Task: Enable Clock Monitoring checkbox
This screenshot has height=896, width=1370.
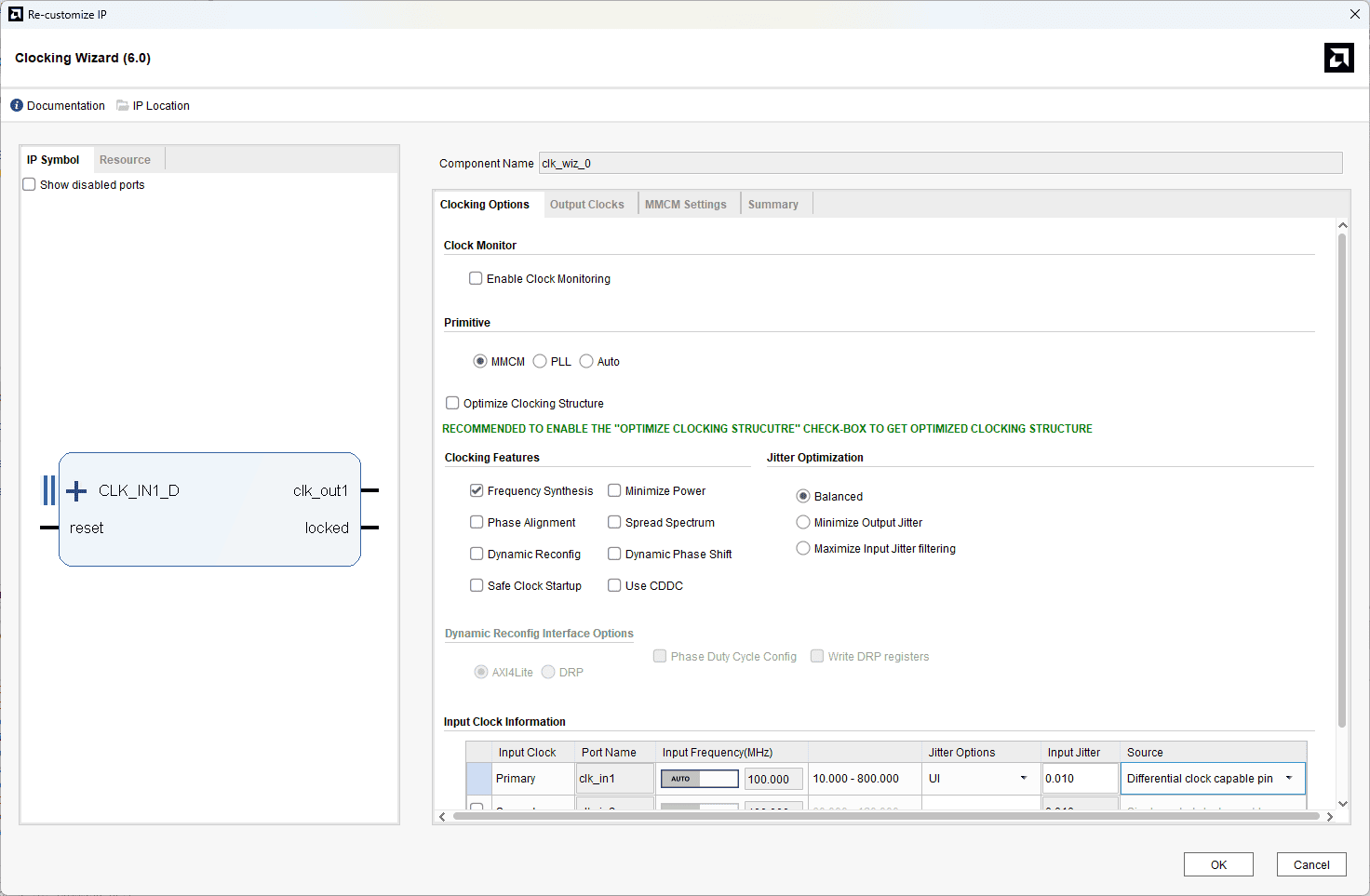Action: point(476,278)
